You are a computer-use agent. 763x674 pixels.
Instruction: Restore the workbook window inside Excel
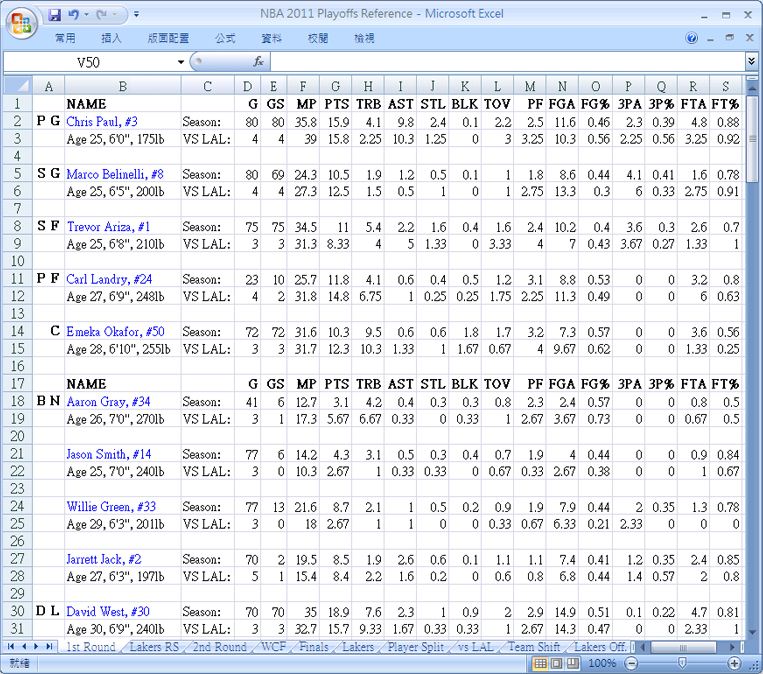[729, 38]
